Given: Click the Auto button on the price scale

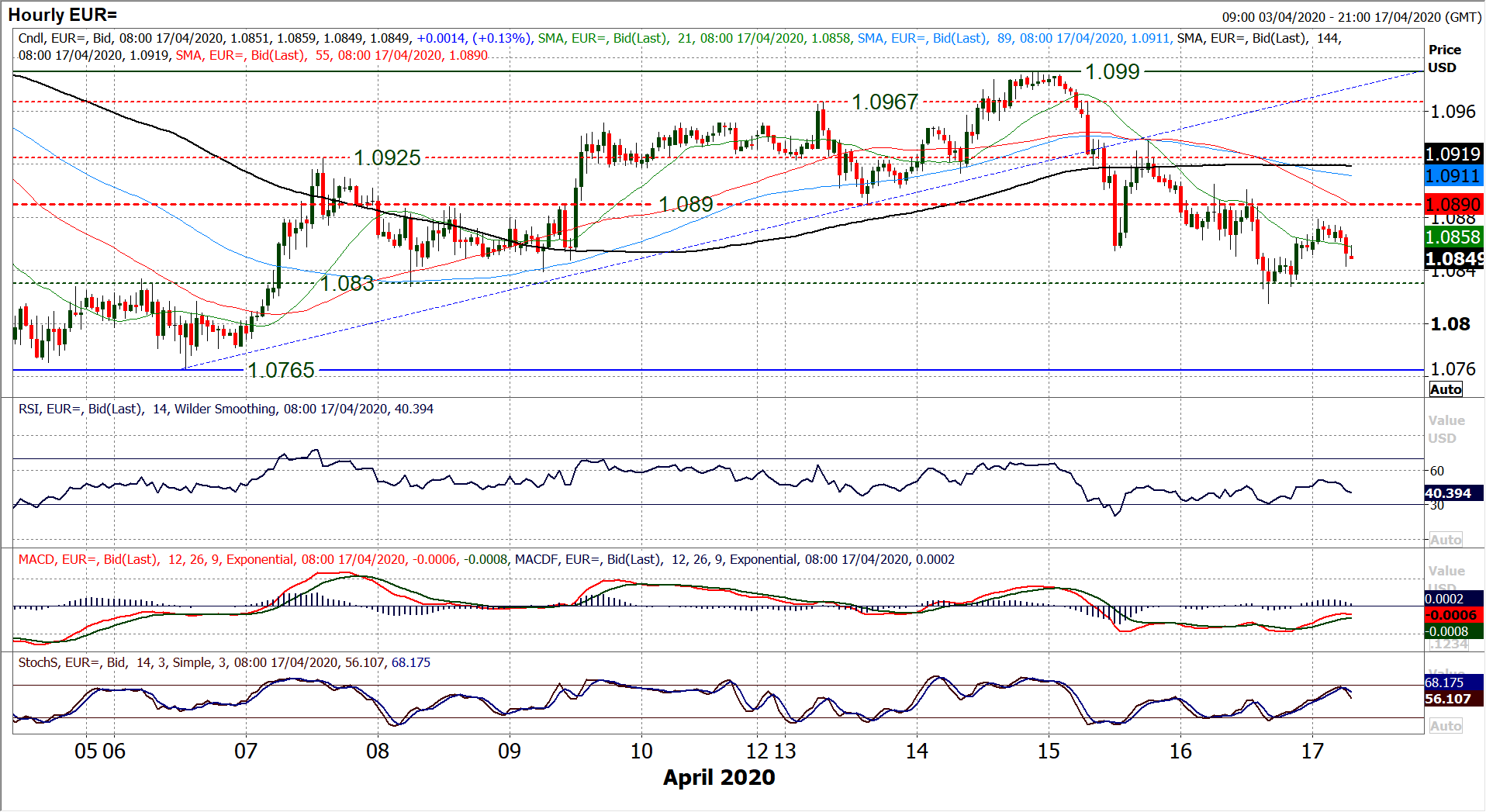Looking at the screenshot, I should click(1446, 389).
